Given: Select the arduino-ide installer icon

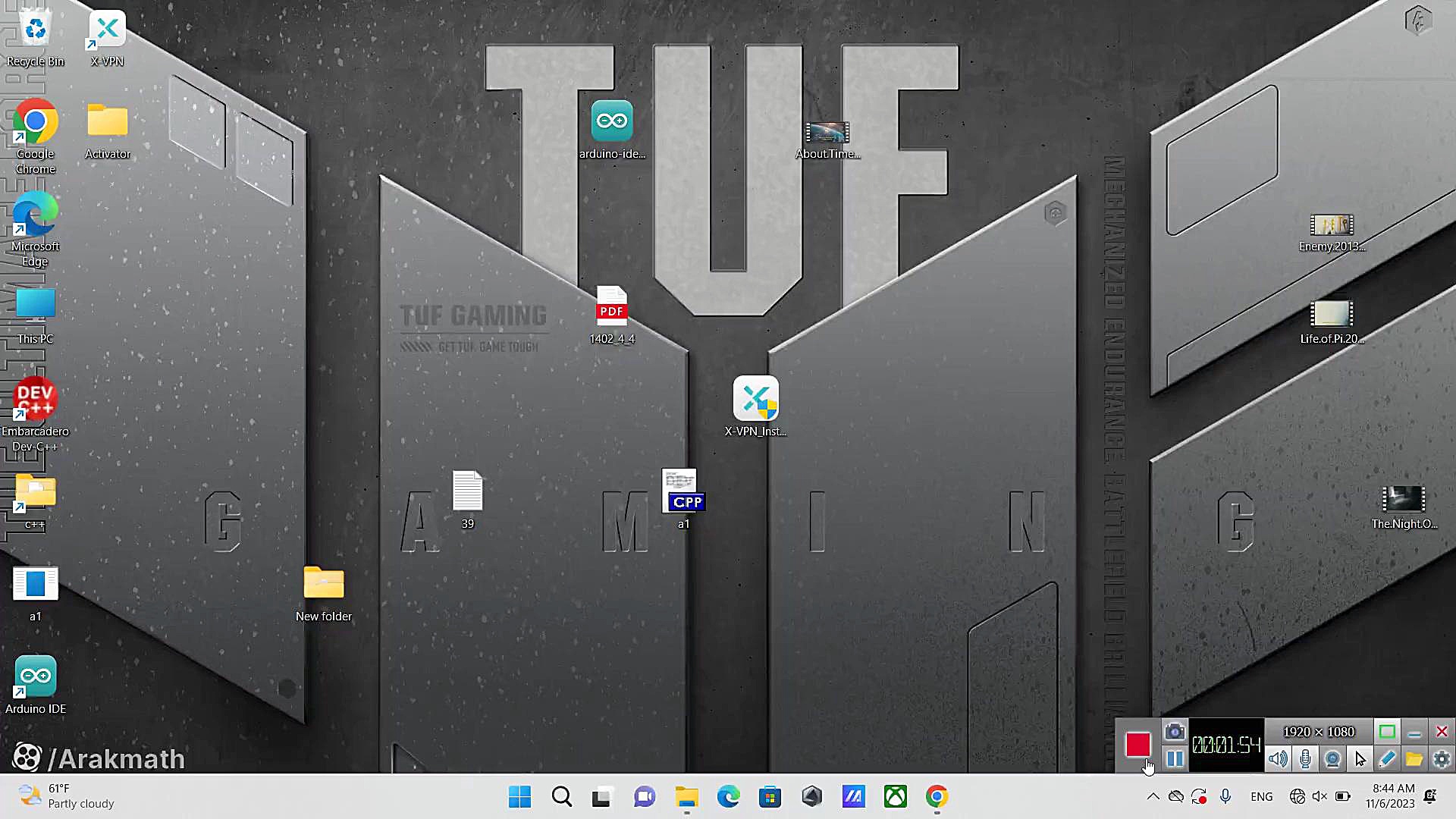Looking at the screenshot, I should pos(612,130).
